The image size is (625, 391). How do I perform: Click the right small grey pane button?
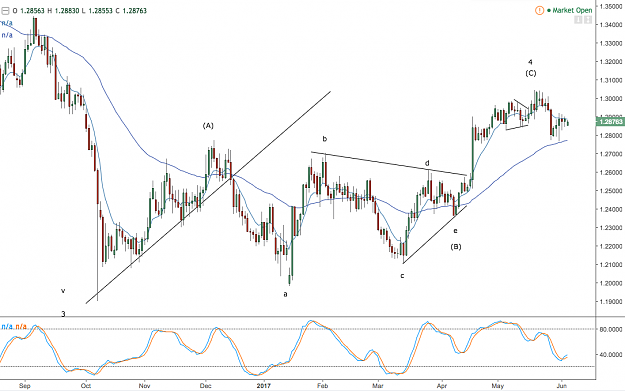point(588,20)
